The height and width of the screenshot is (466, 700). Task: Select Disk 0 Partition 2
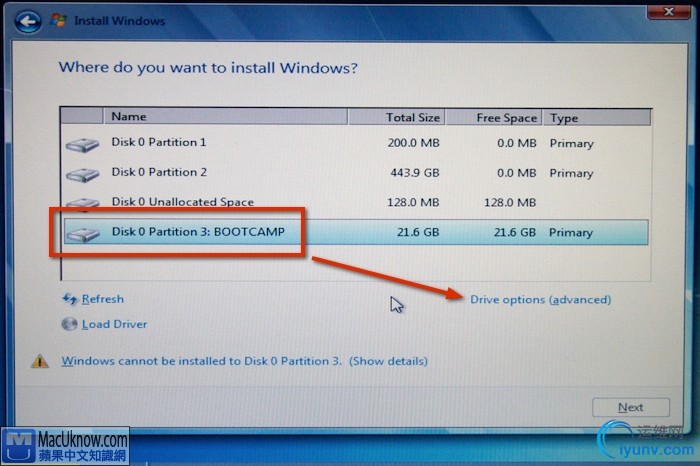click(356, 173)
